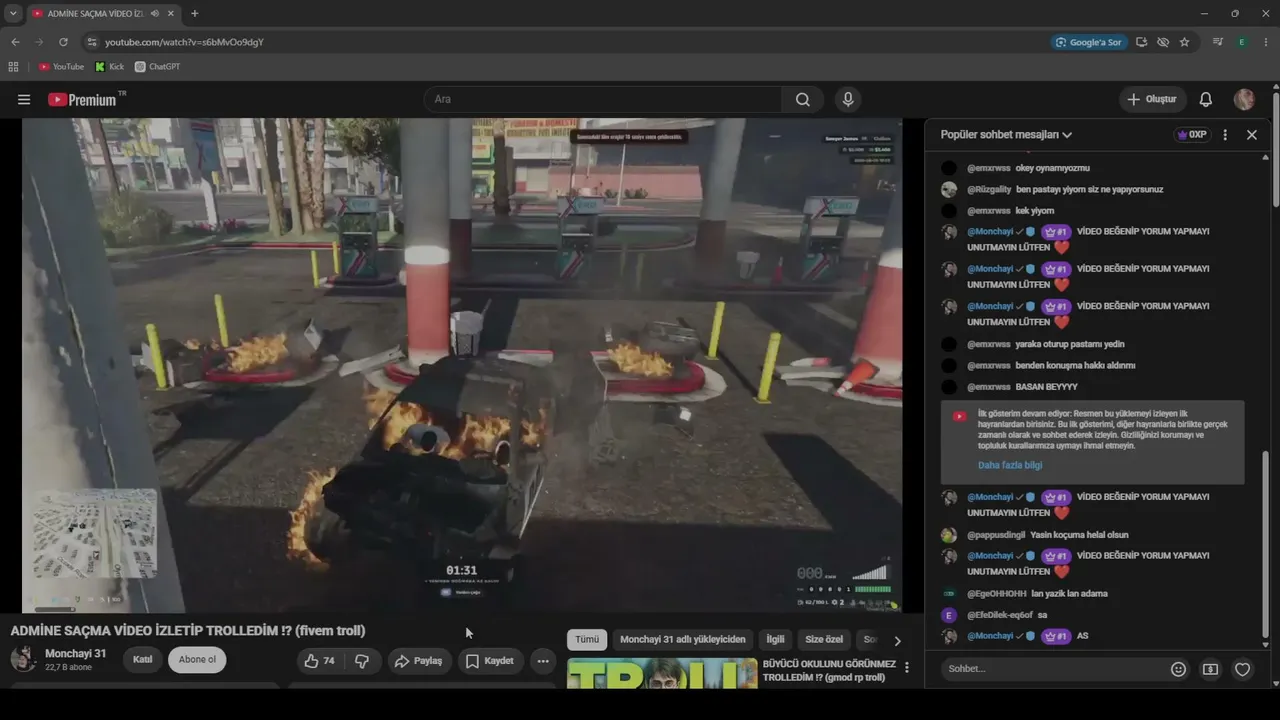Image resolution: width=1280 pixels, height=720 pixels.
Task: Open the YouTube guide hamburger menu
Action: [24, 100]
